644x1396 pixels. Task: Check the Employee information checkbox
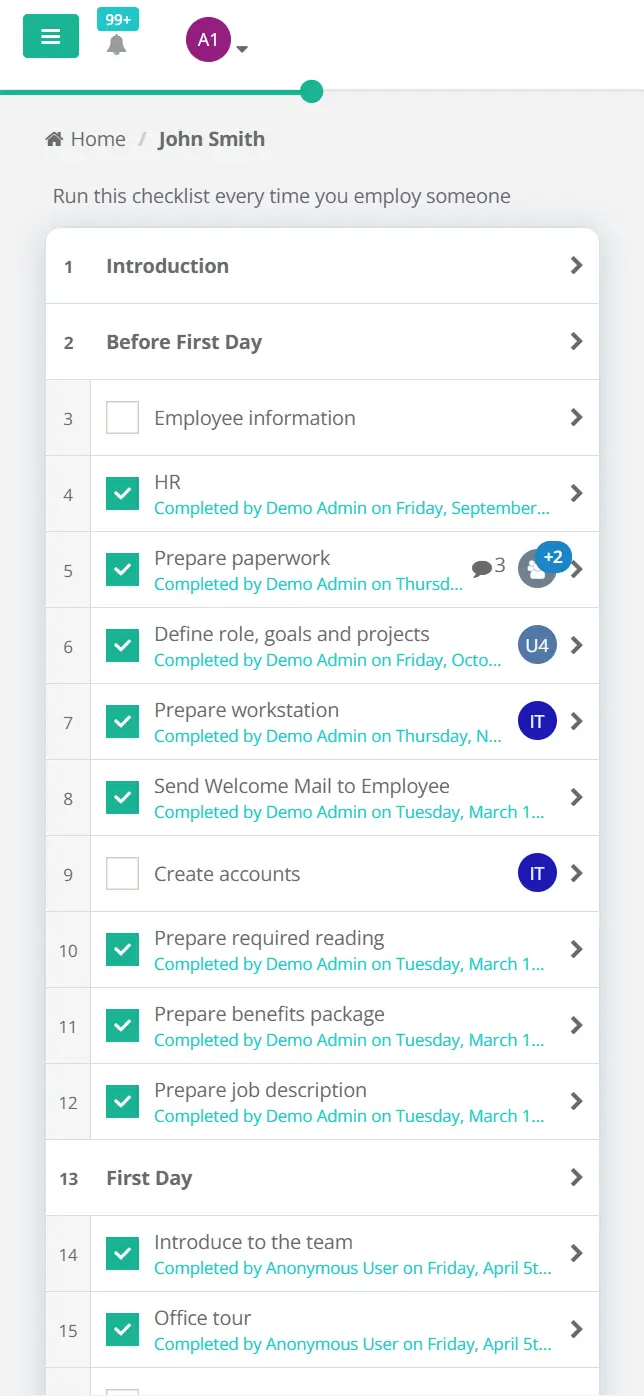(x=122, y=417)
